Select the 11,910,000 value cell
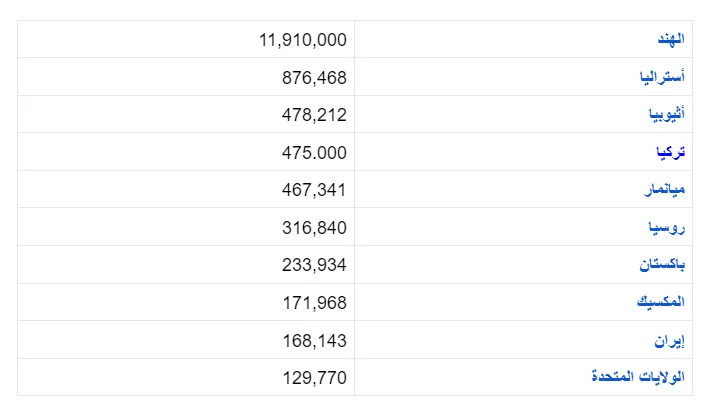 pyautogui.click(x=186, y=39)
